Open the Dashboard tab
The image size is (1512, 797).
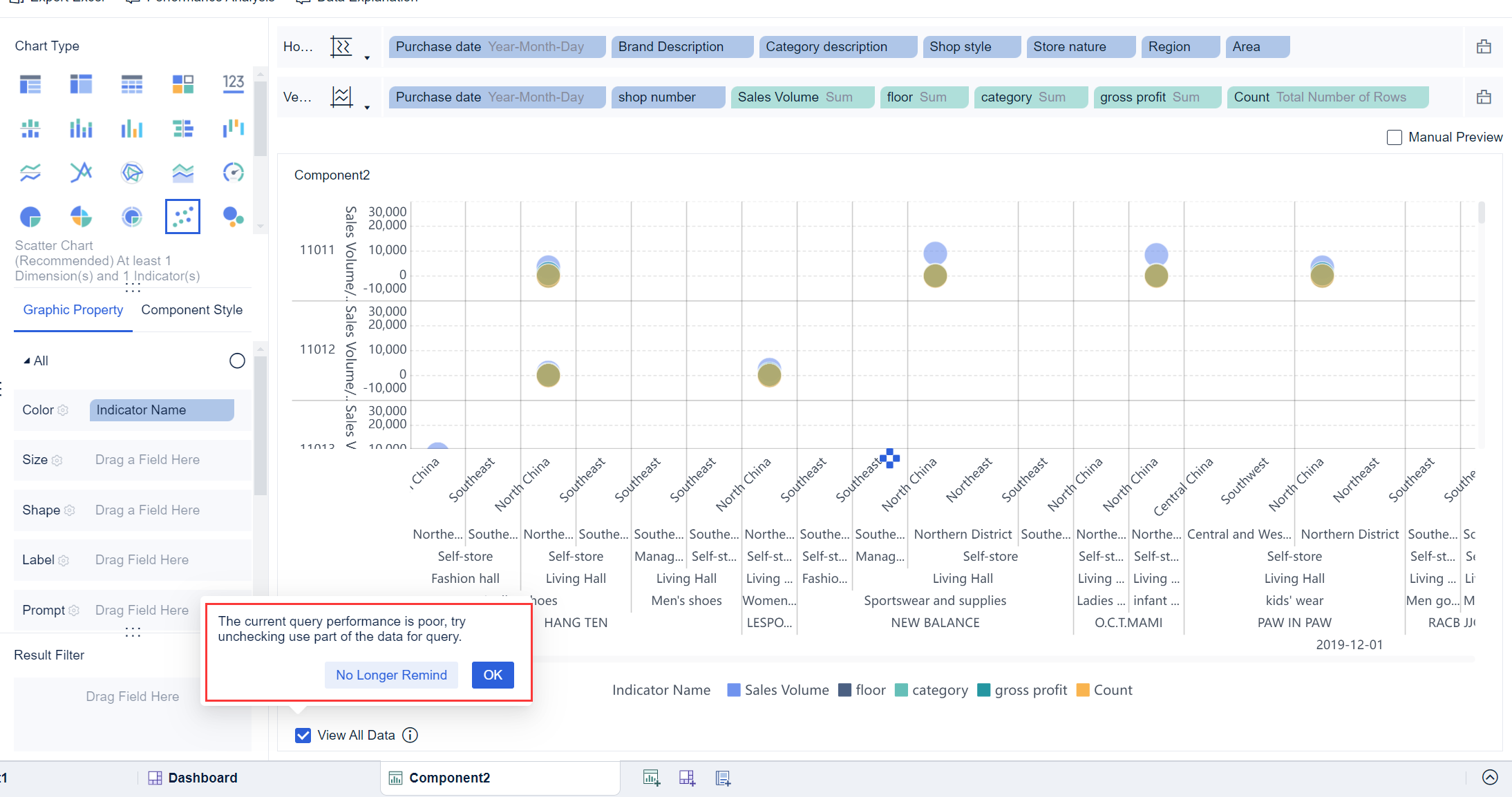pyautogui.click(x=193, y=778)
